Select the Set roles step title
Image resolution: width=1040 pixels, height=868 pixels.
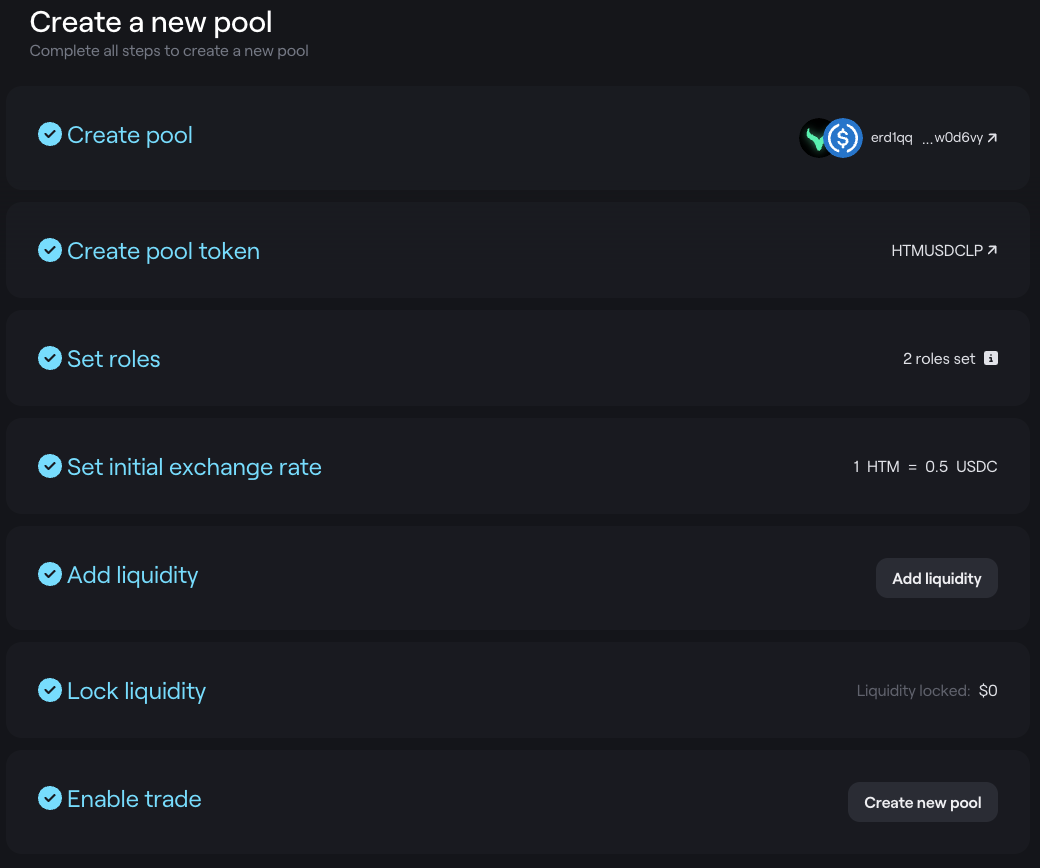pyautogui.click(x=113, y=359)
